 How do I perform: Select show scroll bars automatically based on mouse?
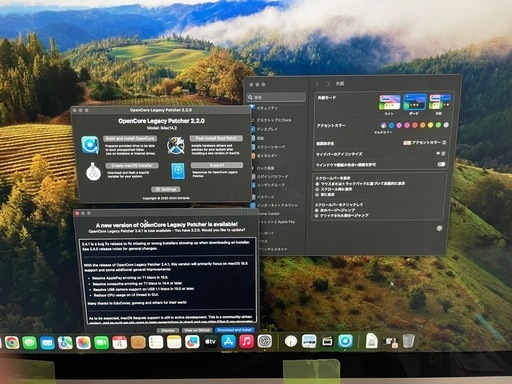tap(317, 184)
